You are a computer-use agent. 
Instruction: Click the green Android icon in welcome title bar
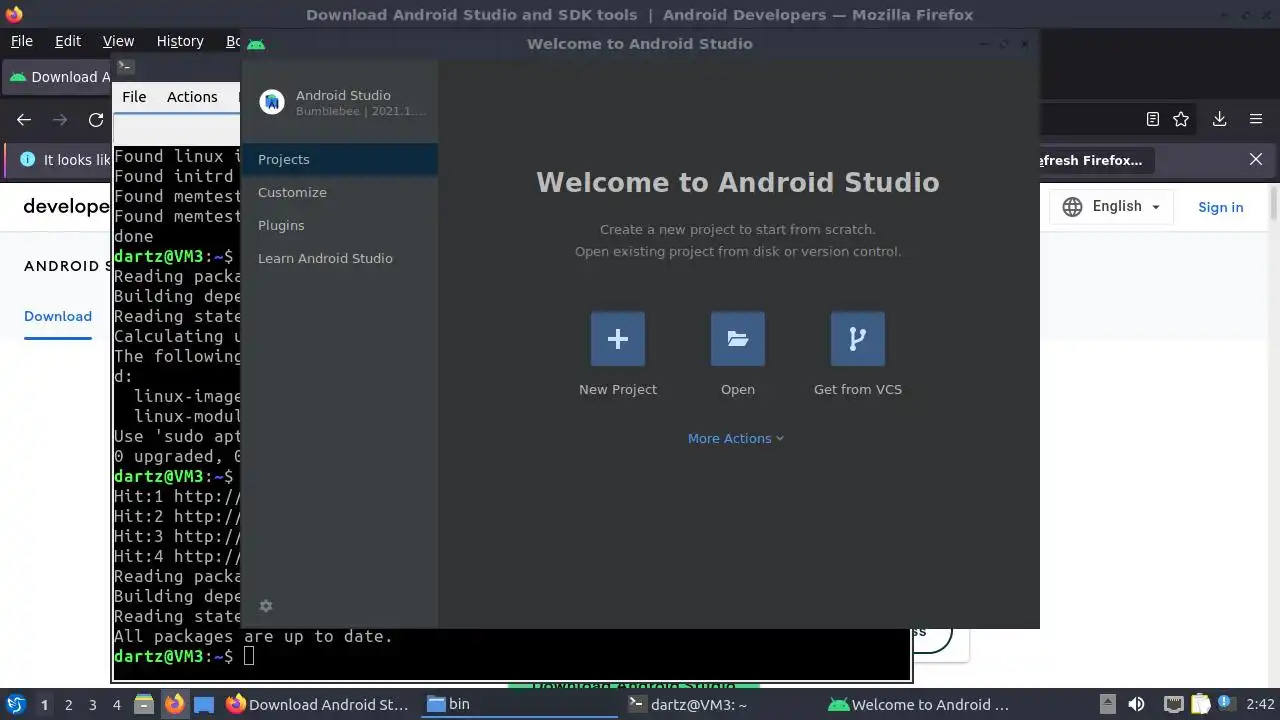(x=256, y=43)
